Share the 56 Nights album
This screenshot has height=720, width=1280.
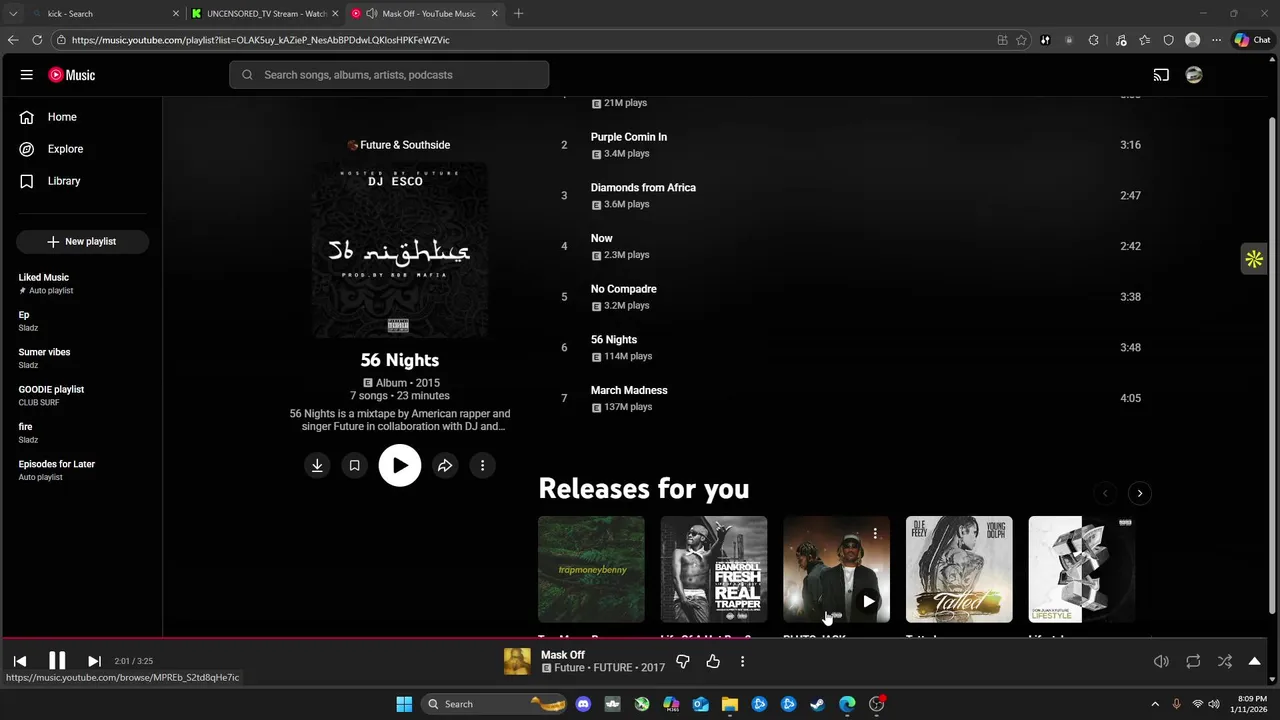pos(445,465)
